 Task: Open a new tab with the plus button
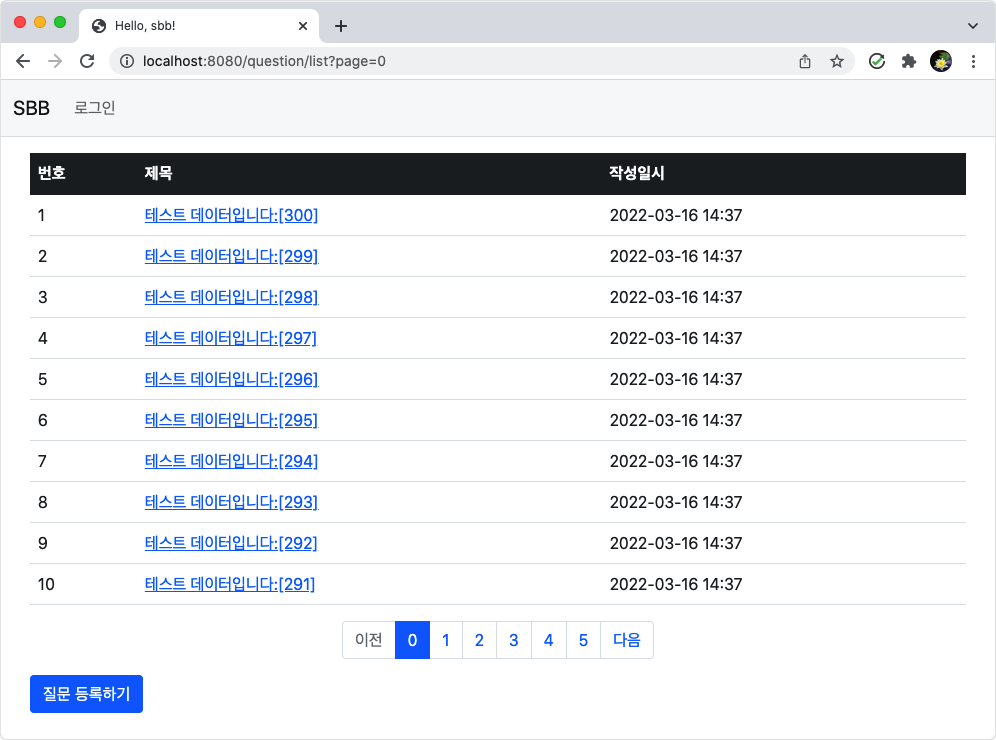tap(341, 26)
